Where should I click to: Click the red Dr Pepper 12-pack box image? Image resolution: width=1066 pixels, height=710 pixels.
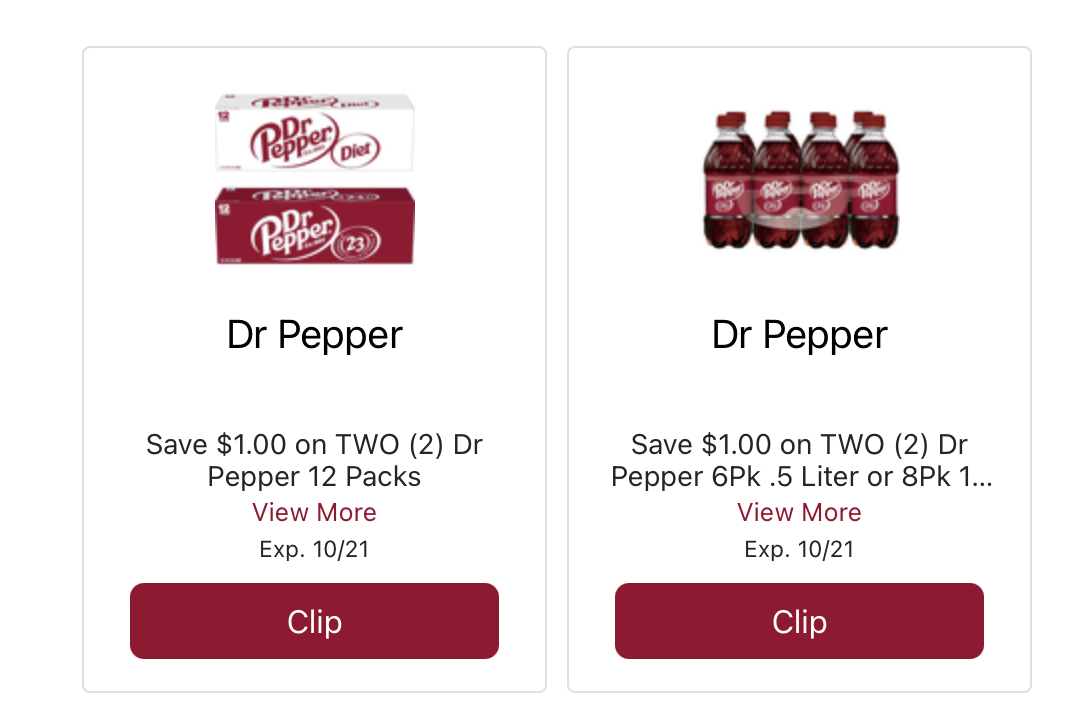315,226
